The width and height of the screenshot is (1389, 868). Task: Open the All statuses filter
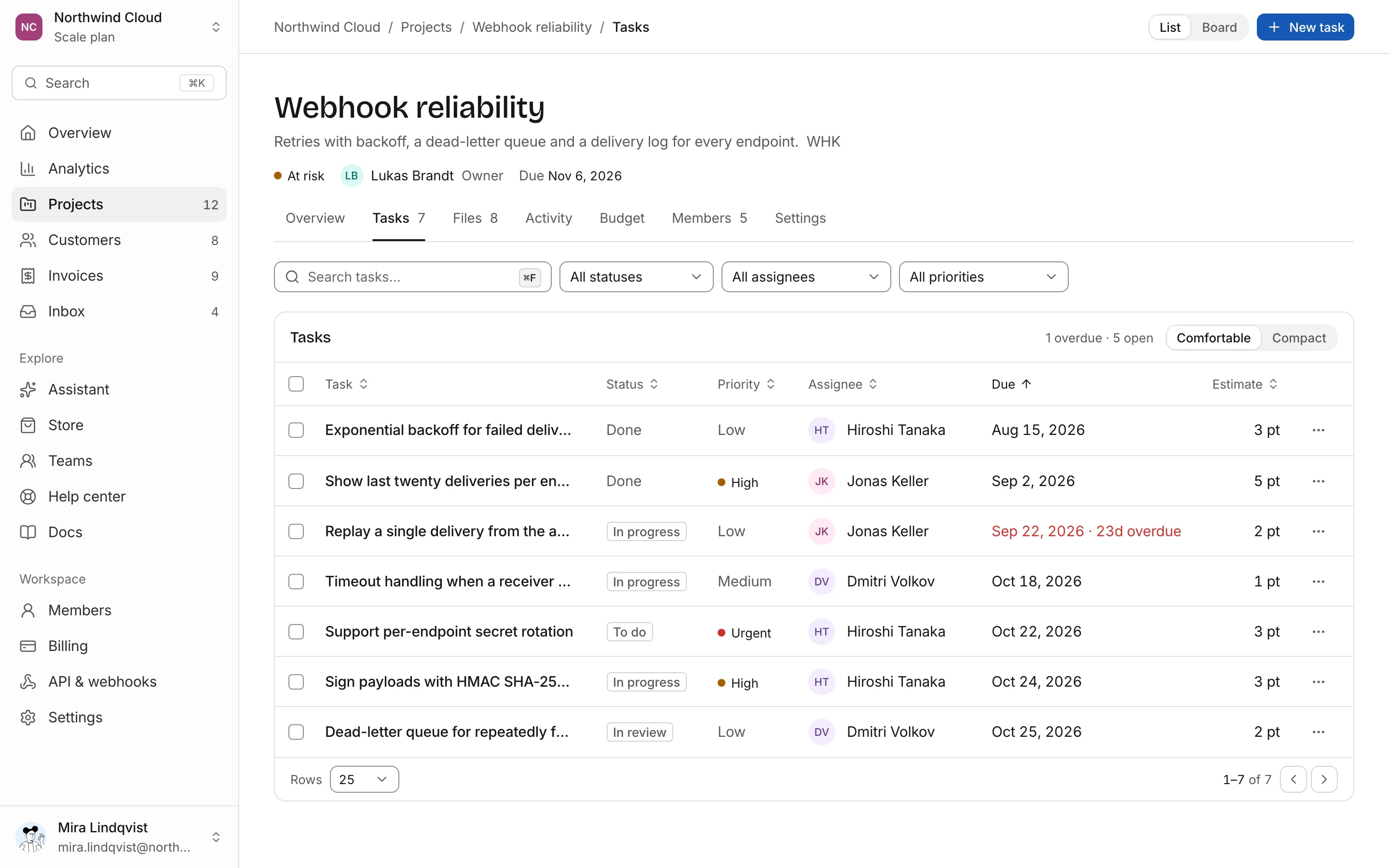coord(636,277)
